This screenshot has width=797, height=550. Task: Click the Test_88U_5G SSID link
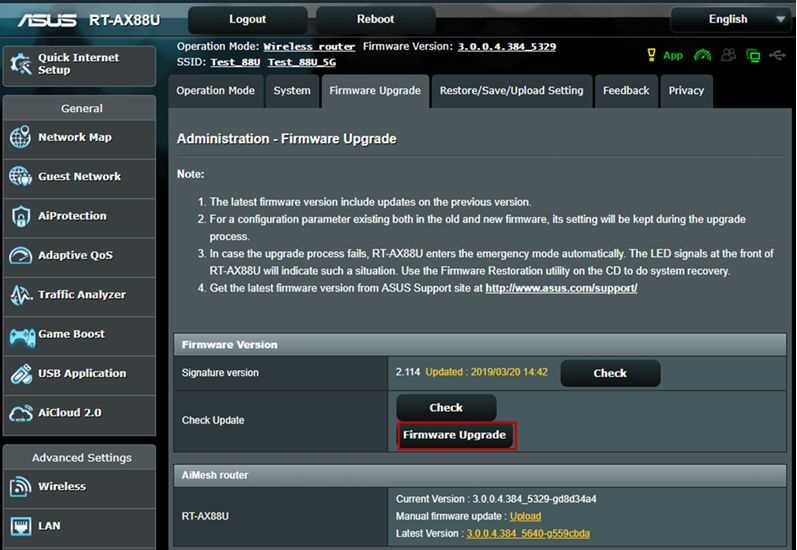coord(302,63)
